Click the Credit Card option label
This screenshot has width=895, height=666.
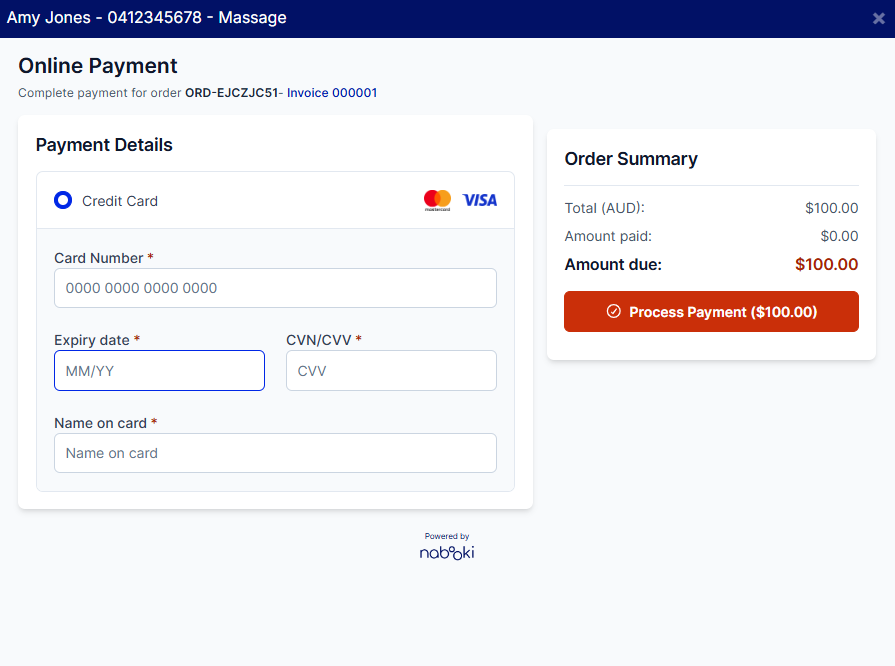click(x=120, y=201)
